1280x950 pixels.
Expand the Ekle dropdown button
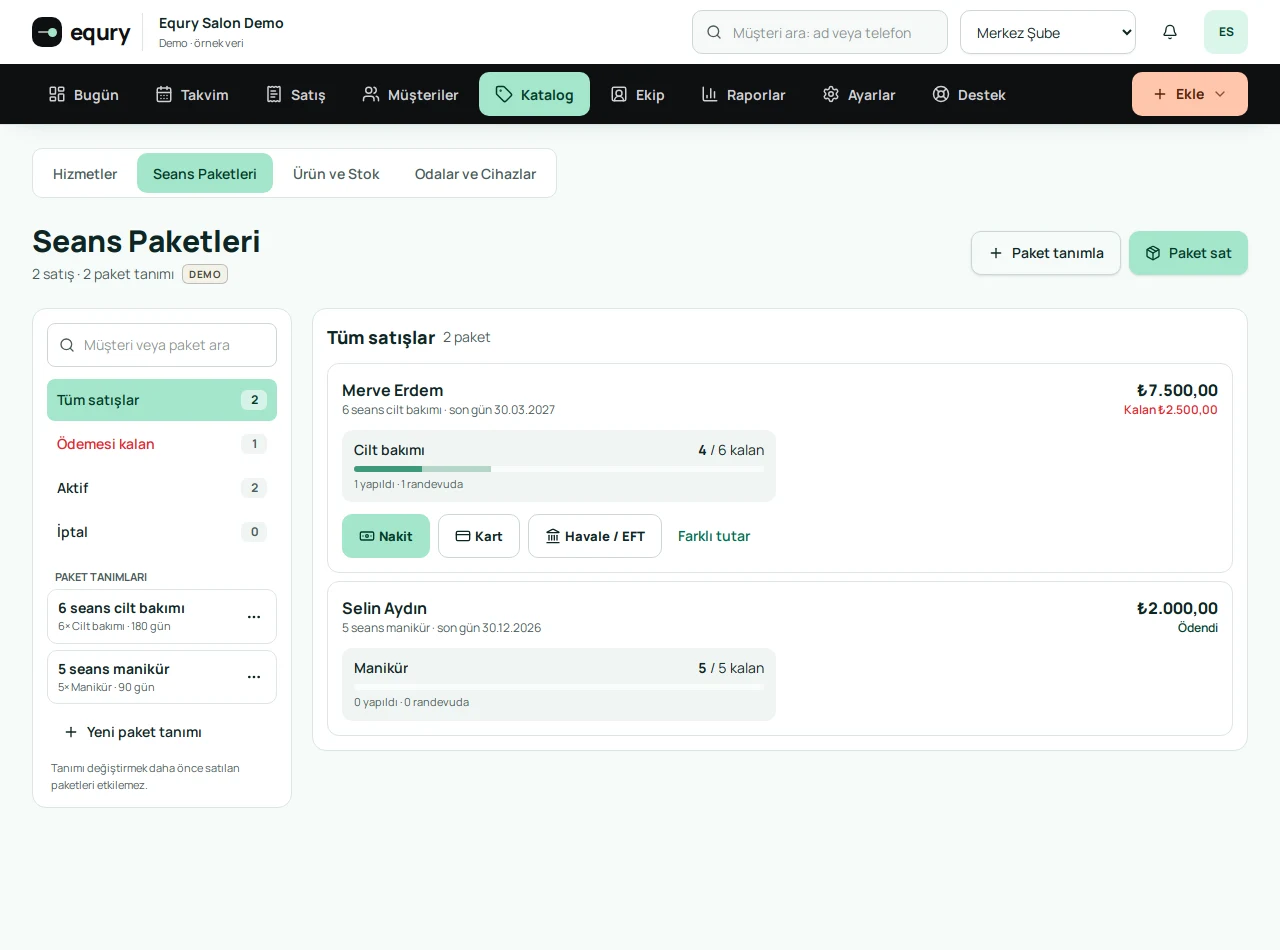pyautogui.click(x=1190, y=94)
